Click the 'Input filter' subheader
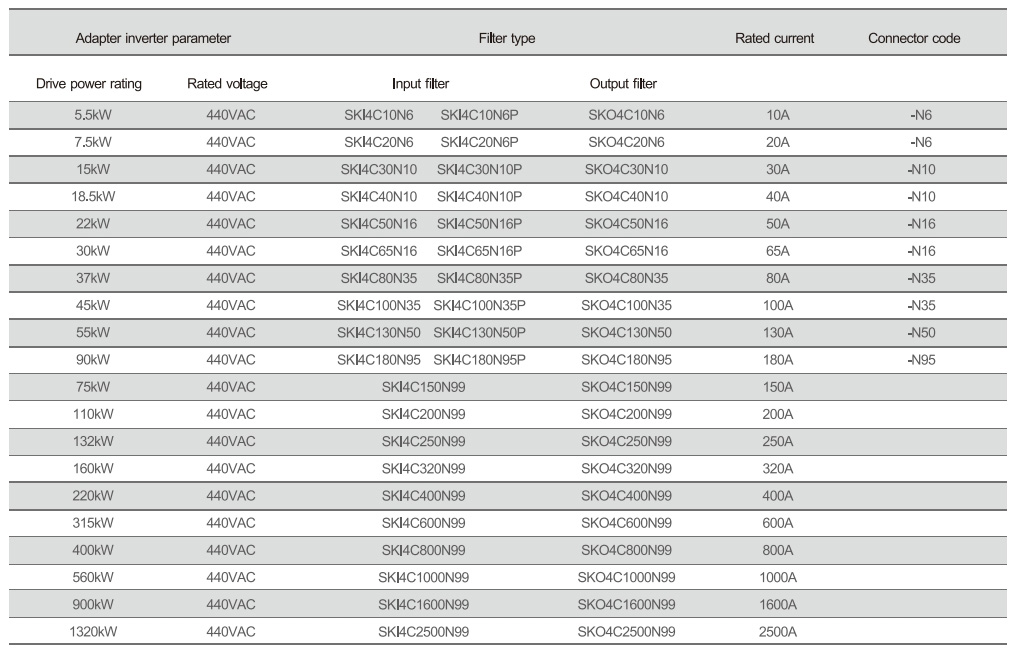Screen dimensions: 1018x656 point(421,84)
